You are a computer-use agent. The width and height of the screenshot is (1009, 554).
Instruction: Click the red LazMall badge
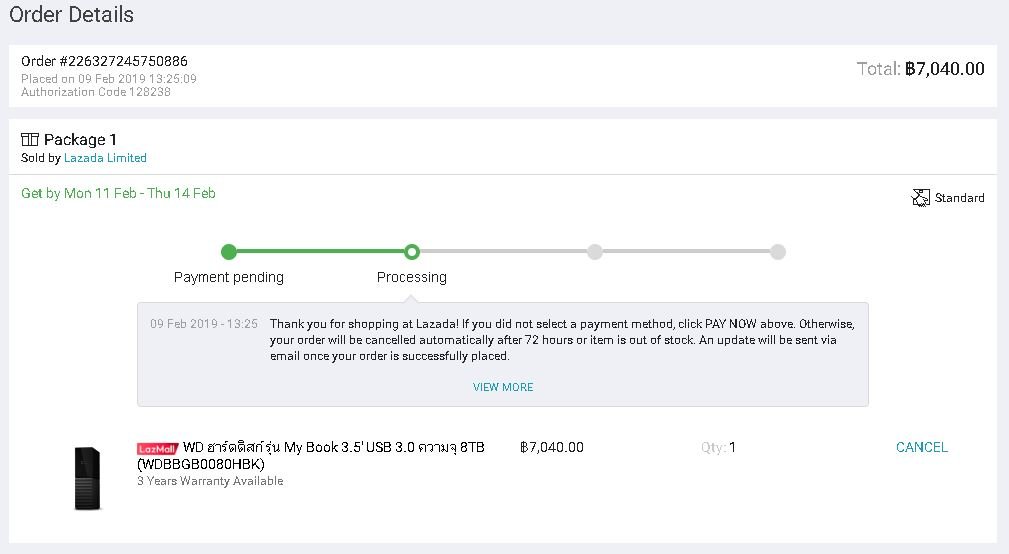tap(157, 448)
